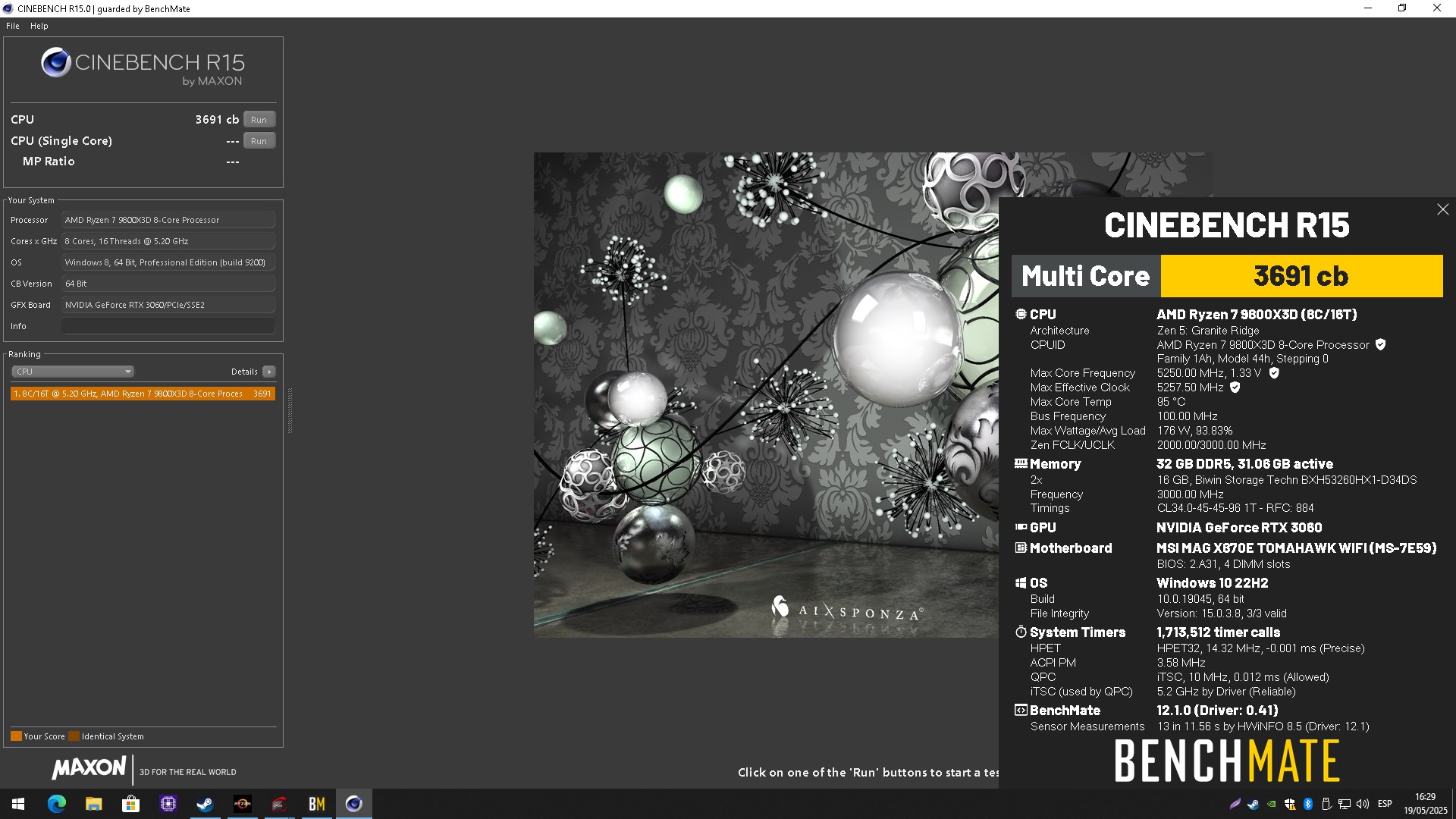Select the 9800X3D ranking entry scoring 3691
1456x819 pixels.
coord(143,394)
